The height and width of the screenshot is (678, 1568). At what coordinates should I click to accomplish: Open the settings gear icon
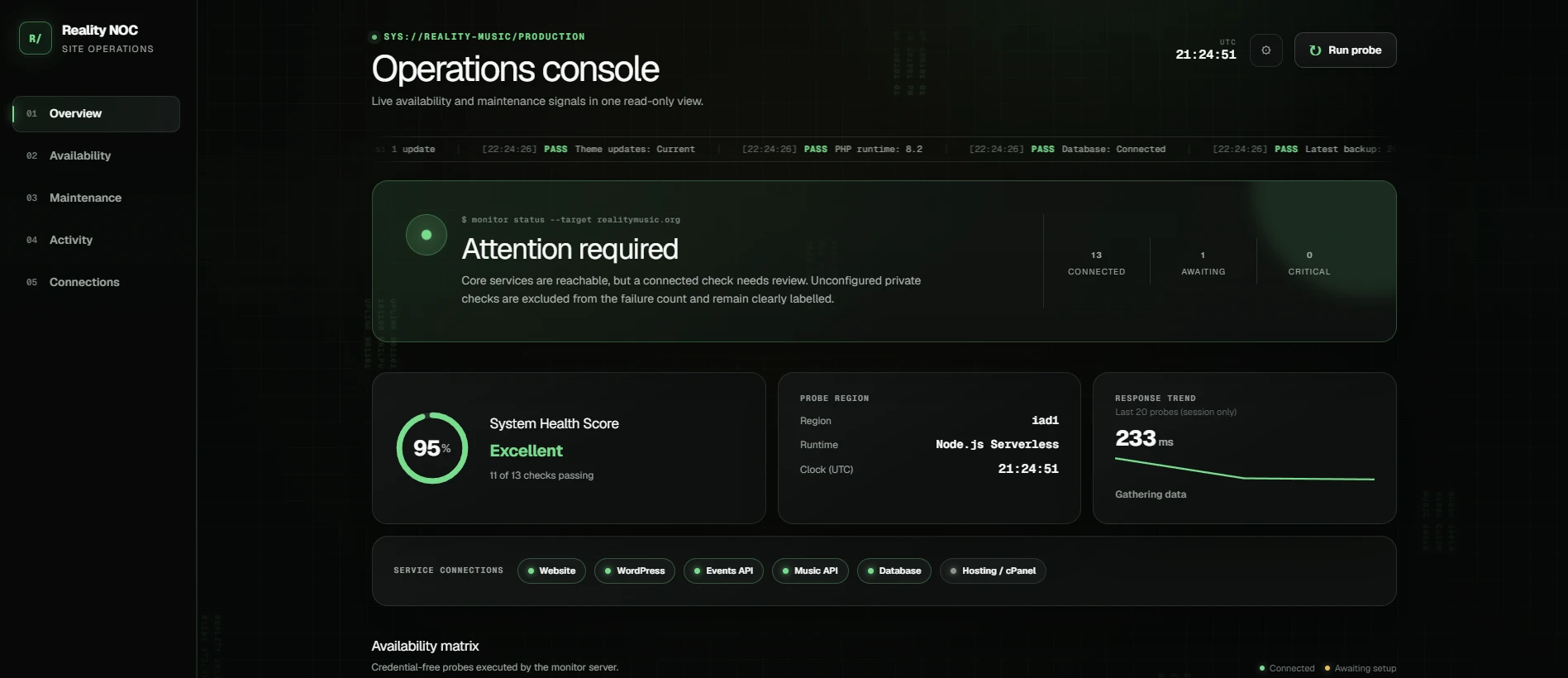point(1266,50)
